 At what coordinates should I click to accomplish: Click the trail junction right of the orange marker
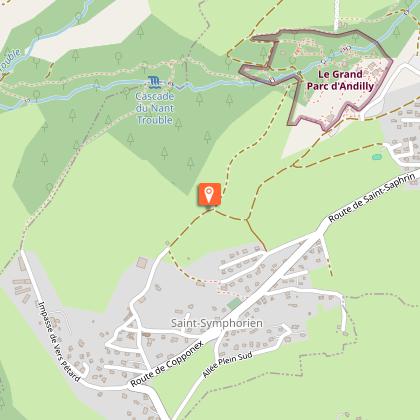[247, 219]
